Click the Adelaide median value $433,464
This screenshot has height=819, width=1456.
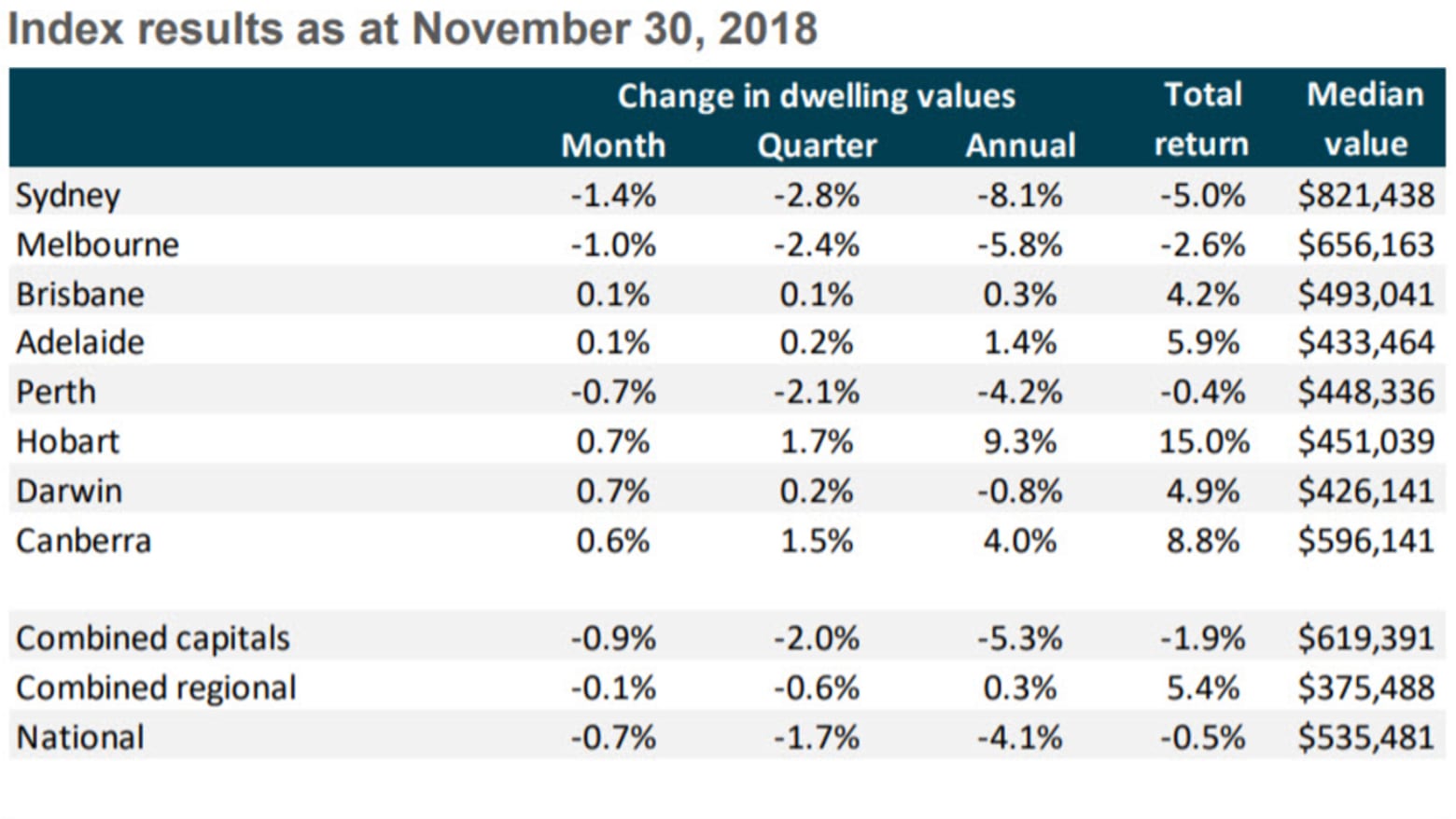[x=1365, y=343]
